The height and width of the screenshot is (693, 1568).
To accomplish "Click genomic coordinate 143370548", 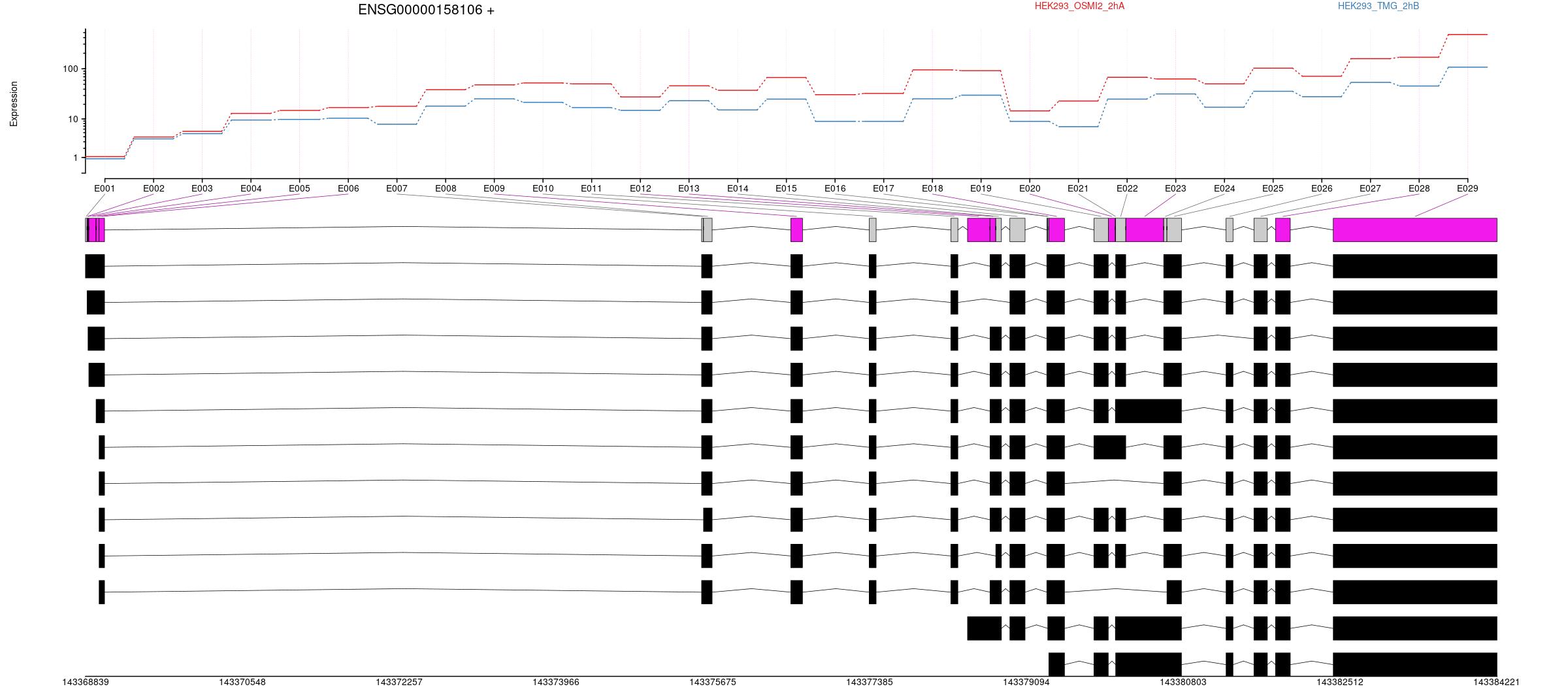I will pos(242,682).
